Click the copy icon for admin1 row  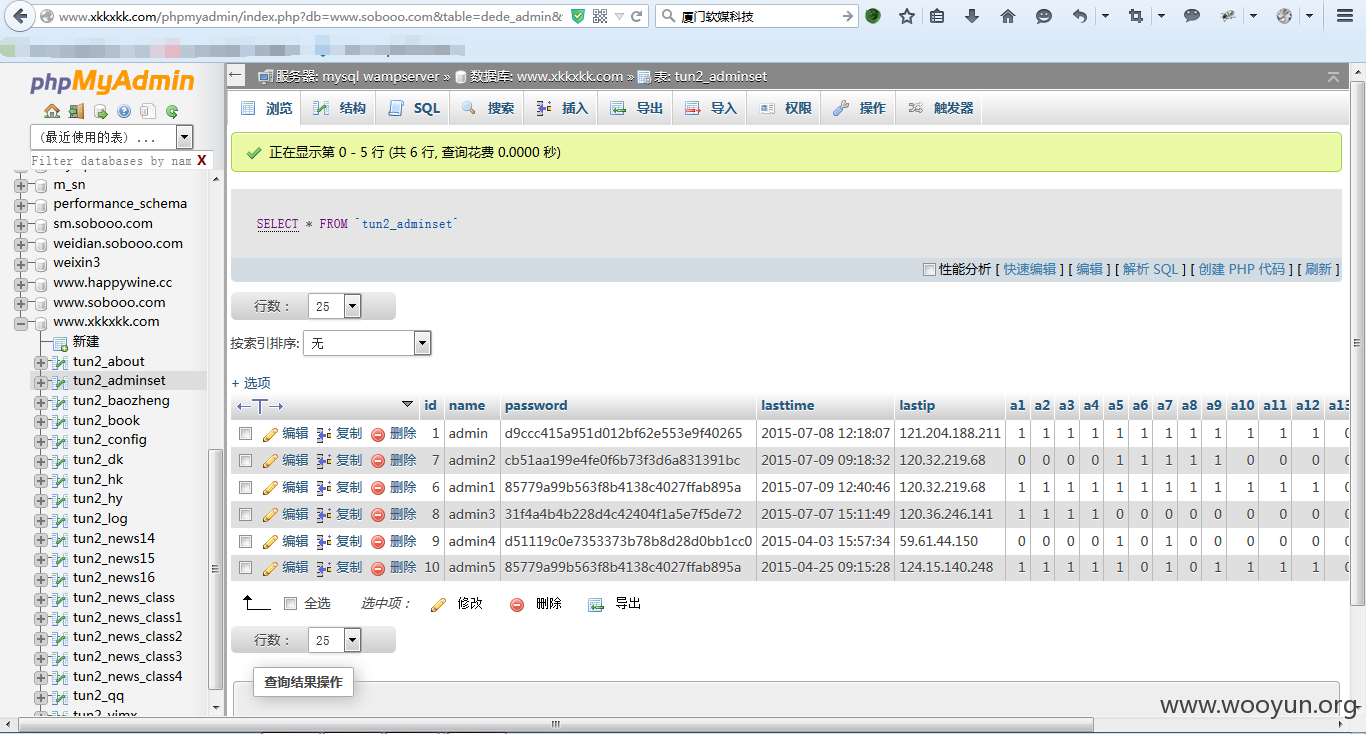click(324, 488)
